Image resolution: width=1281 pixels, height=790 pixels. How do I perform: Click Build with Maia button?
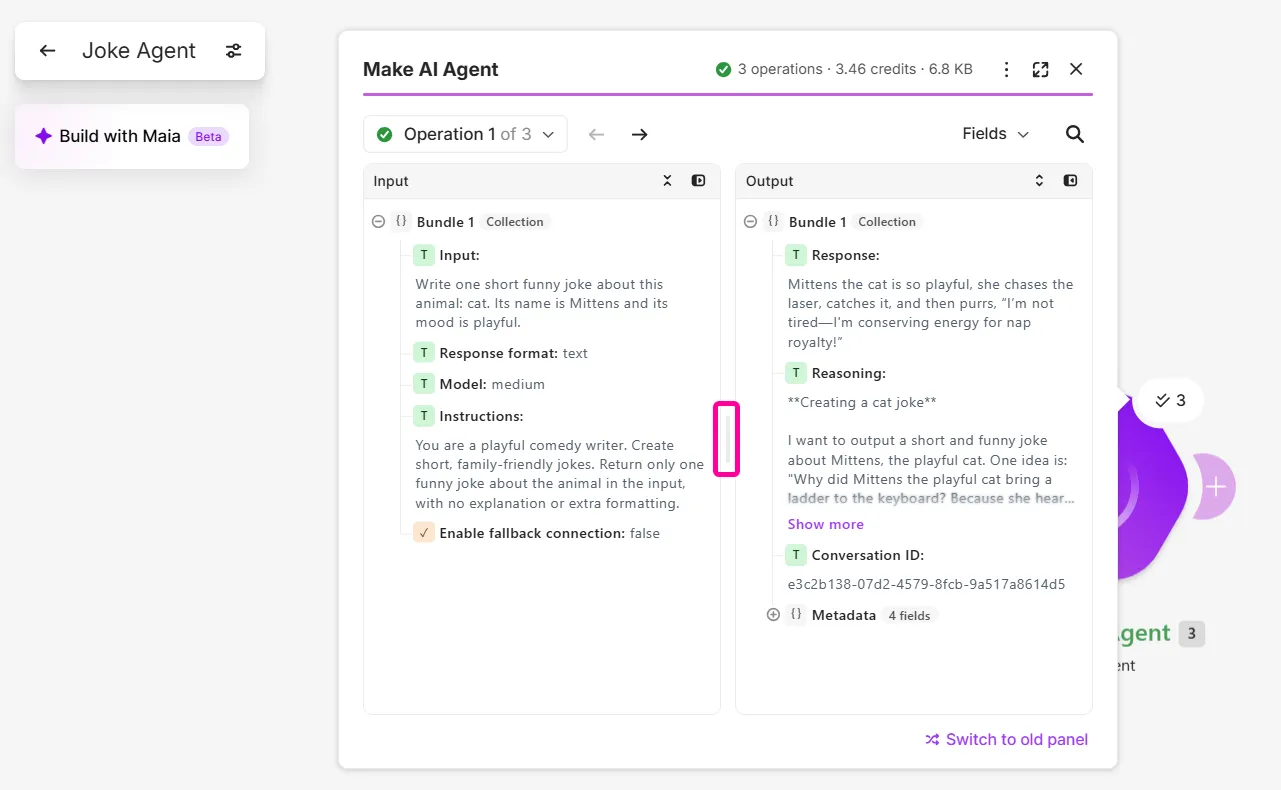[132, 136]
